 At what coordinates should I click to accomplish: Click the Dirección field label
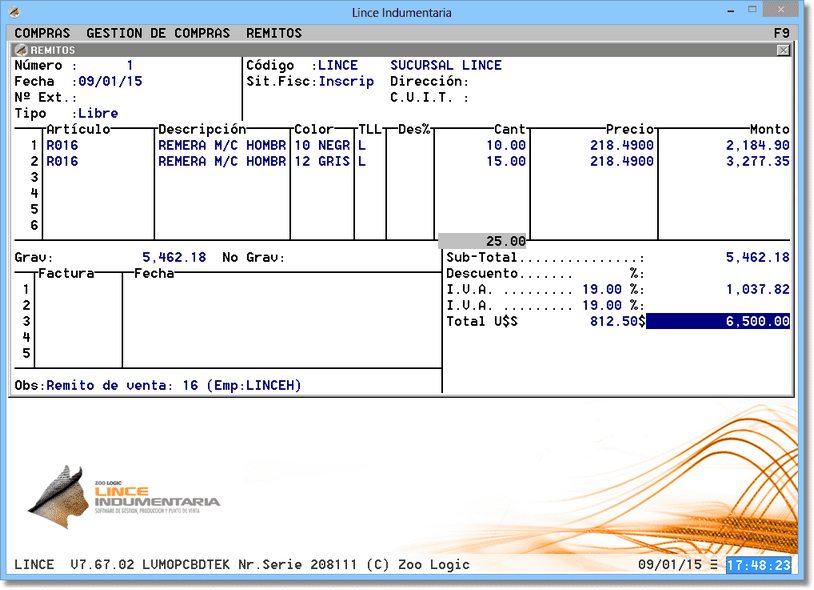[x=429, y=81]
